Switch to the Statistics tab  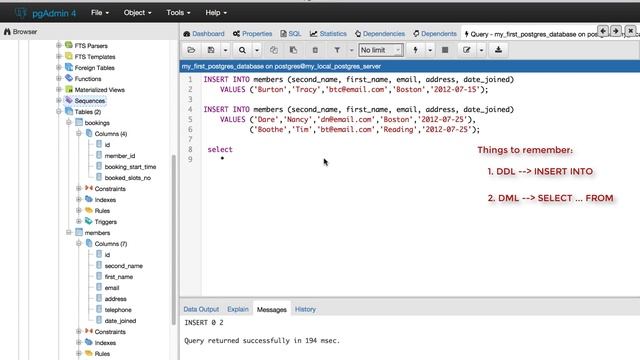click(x=328, y=34)
